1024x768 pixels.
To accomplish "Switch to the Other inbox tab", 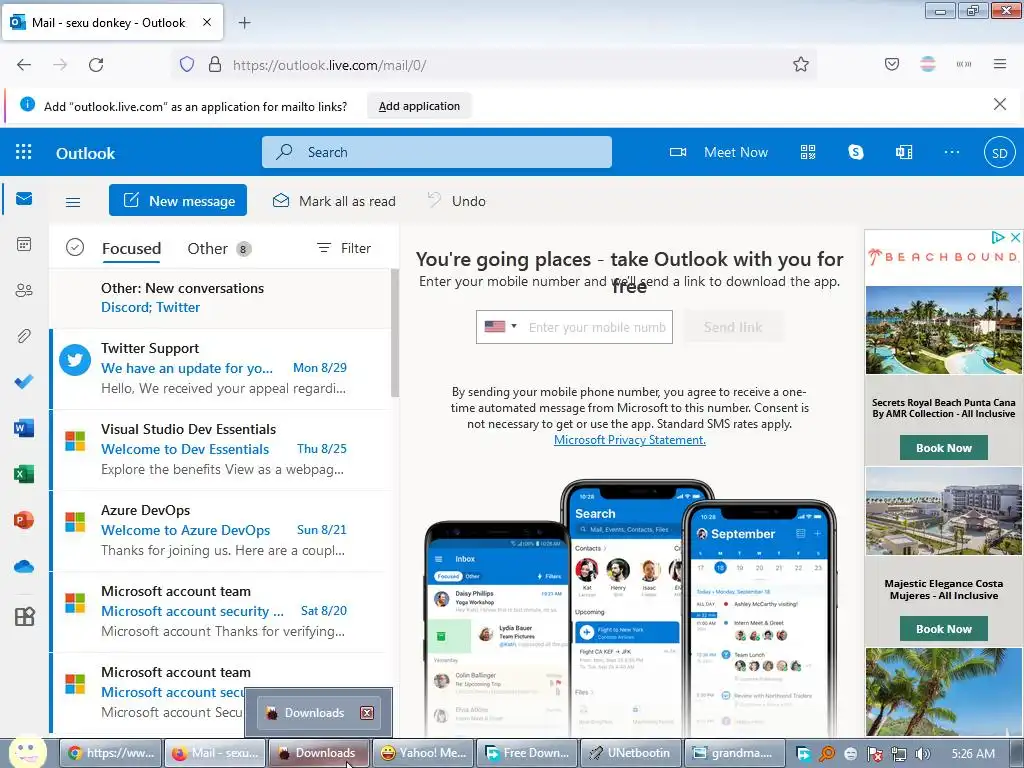I will click(219, 248).
